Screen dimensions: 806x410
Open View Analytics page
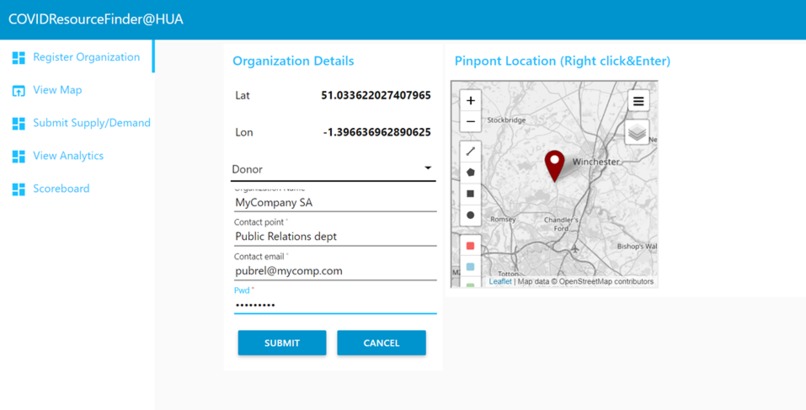click(x=68, y=156)
